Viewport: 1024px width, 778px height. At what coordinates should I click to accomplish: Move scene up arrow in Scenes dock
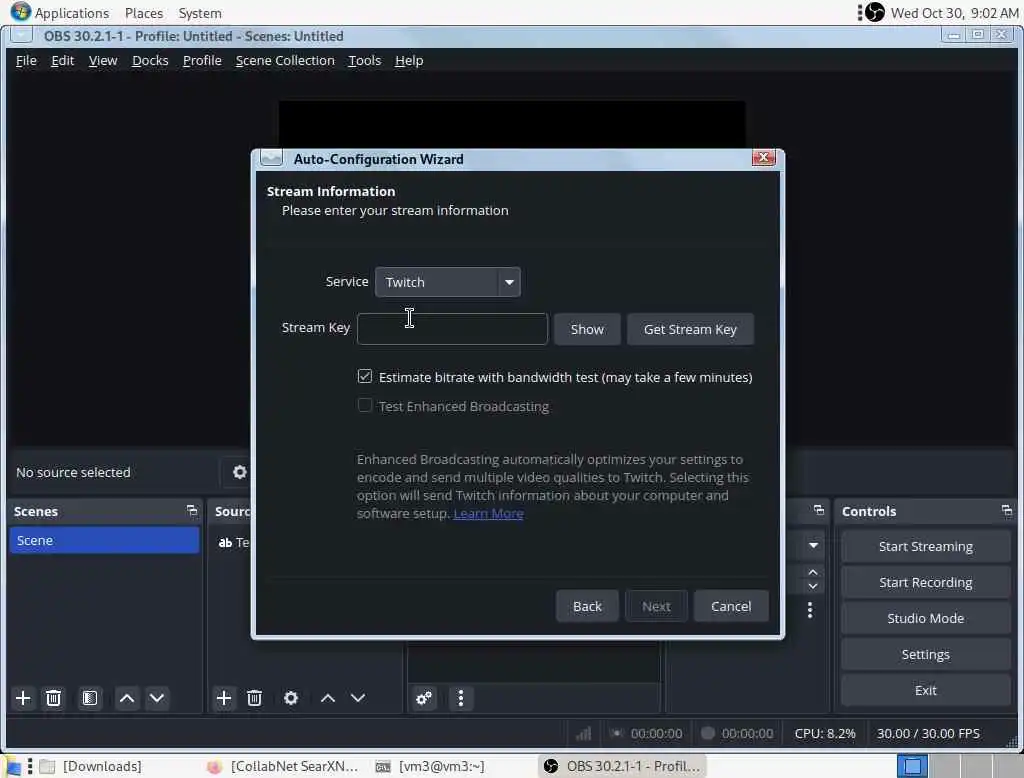(x=127, y=698)
